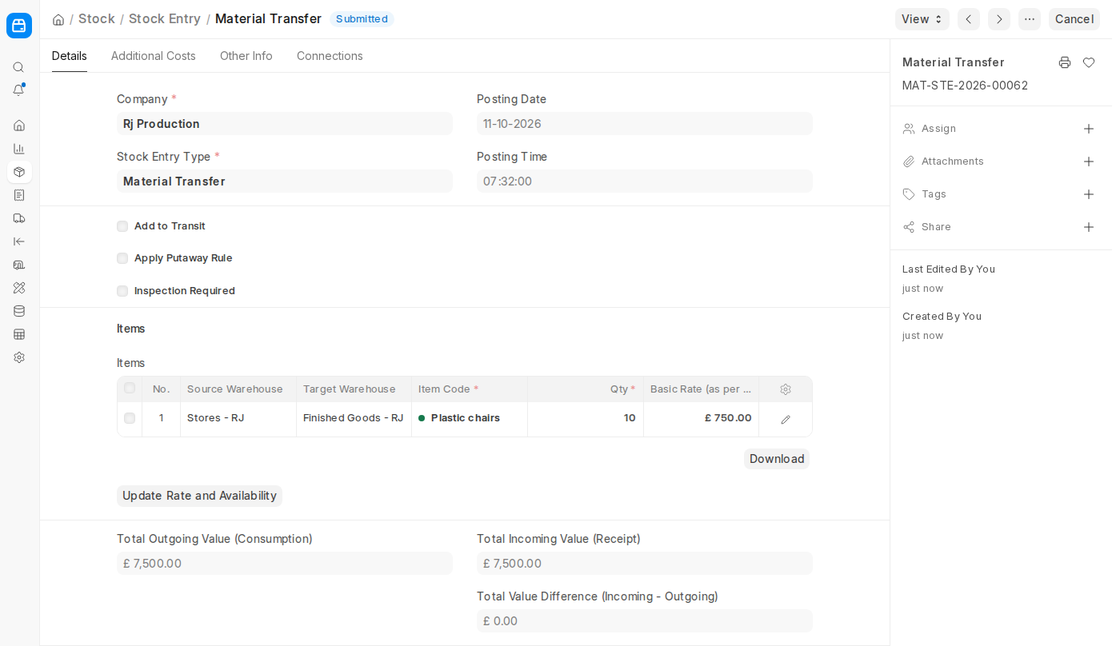This screenshot has width=1120, height=646.
Task: Toggle the Add to Transit checkbox
Action: point(122,226)
